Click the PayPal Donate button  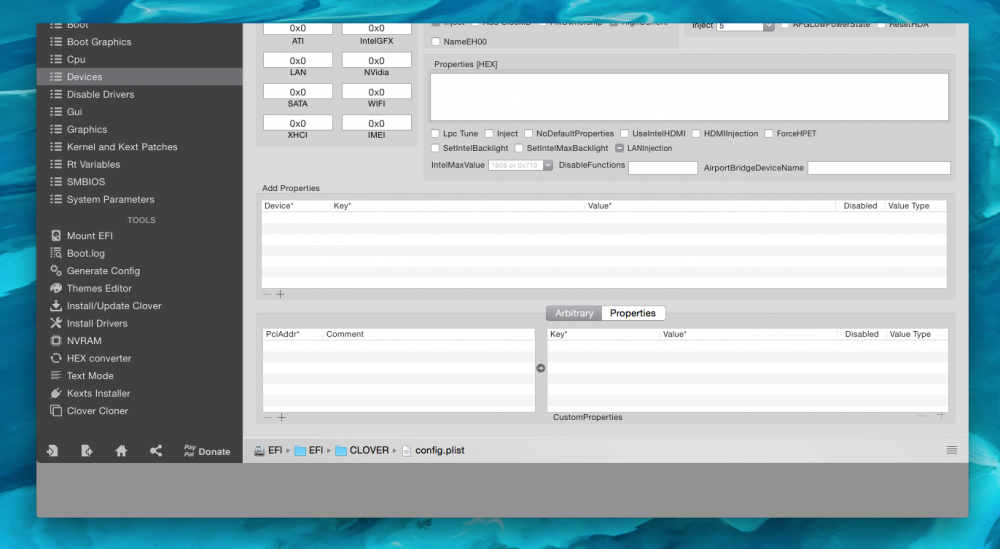[207, 451]
